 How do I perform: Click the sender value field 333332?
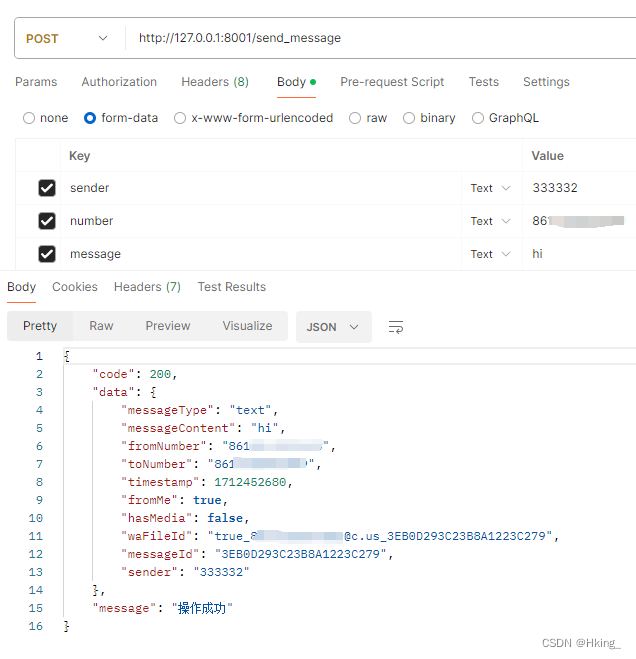click(x=555, y=188)
